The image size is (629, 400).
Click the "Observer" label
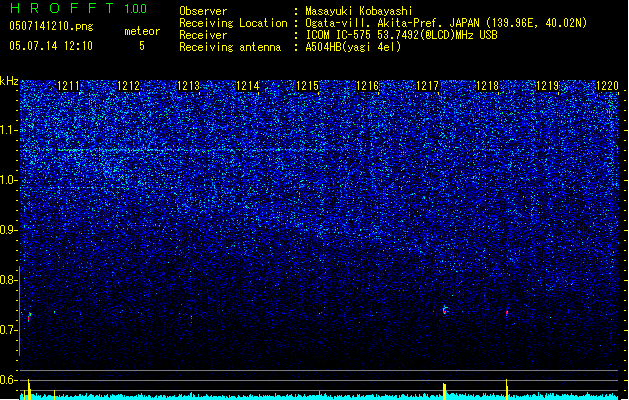tap(203, 11)
